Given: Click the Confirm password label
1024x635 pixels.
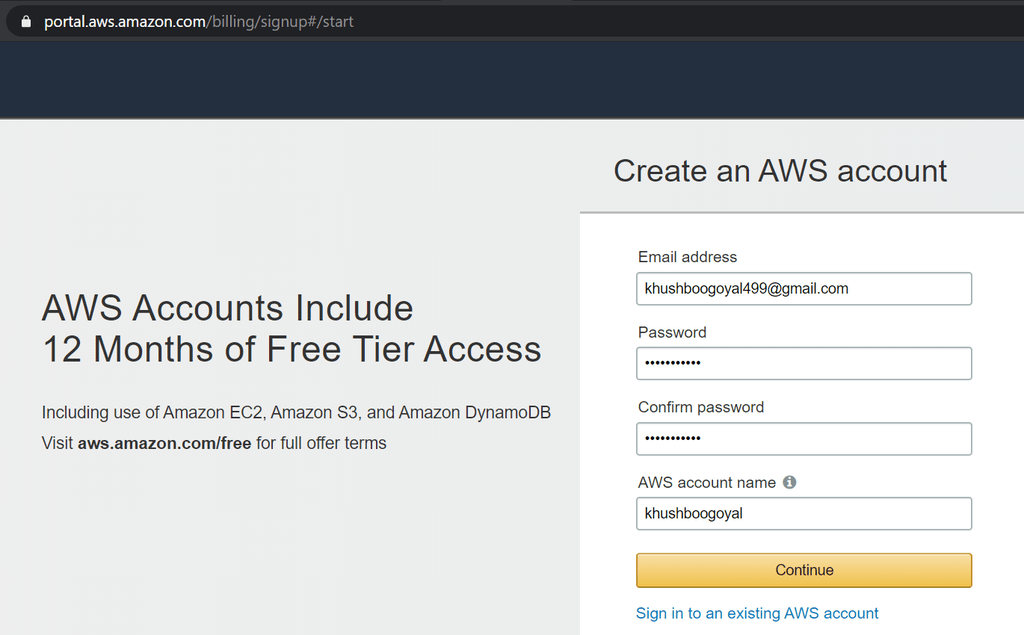Looking at the screenshot, I should [x=700, y=407].
